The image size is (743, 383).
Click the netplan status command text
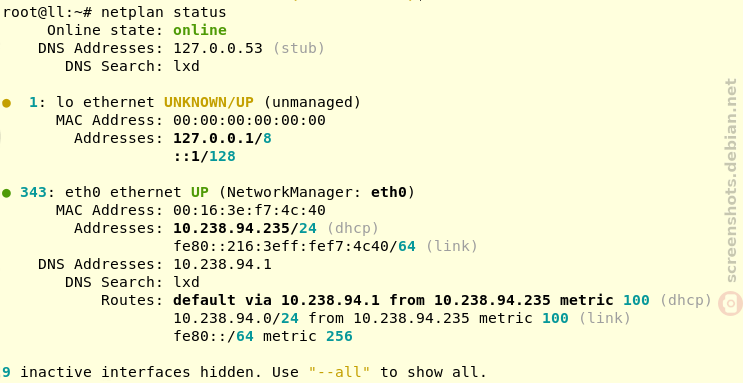(x=163, y=12)
